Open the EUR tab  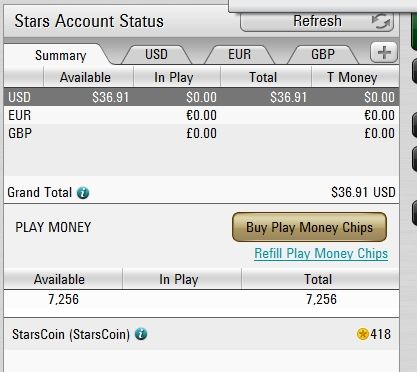click(239, 55)
